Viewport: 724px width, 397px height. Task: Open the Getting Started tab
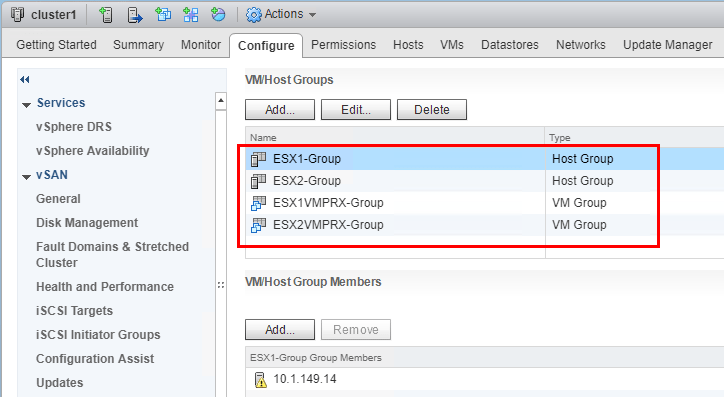click(56, 45)
